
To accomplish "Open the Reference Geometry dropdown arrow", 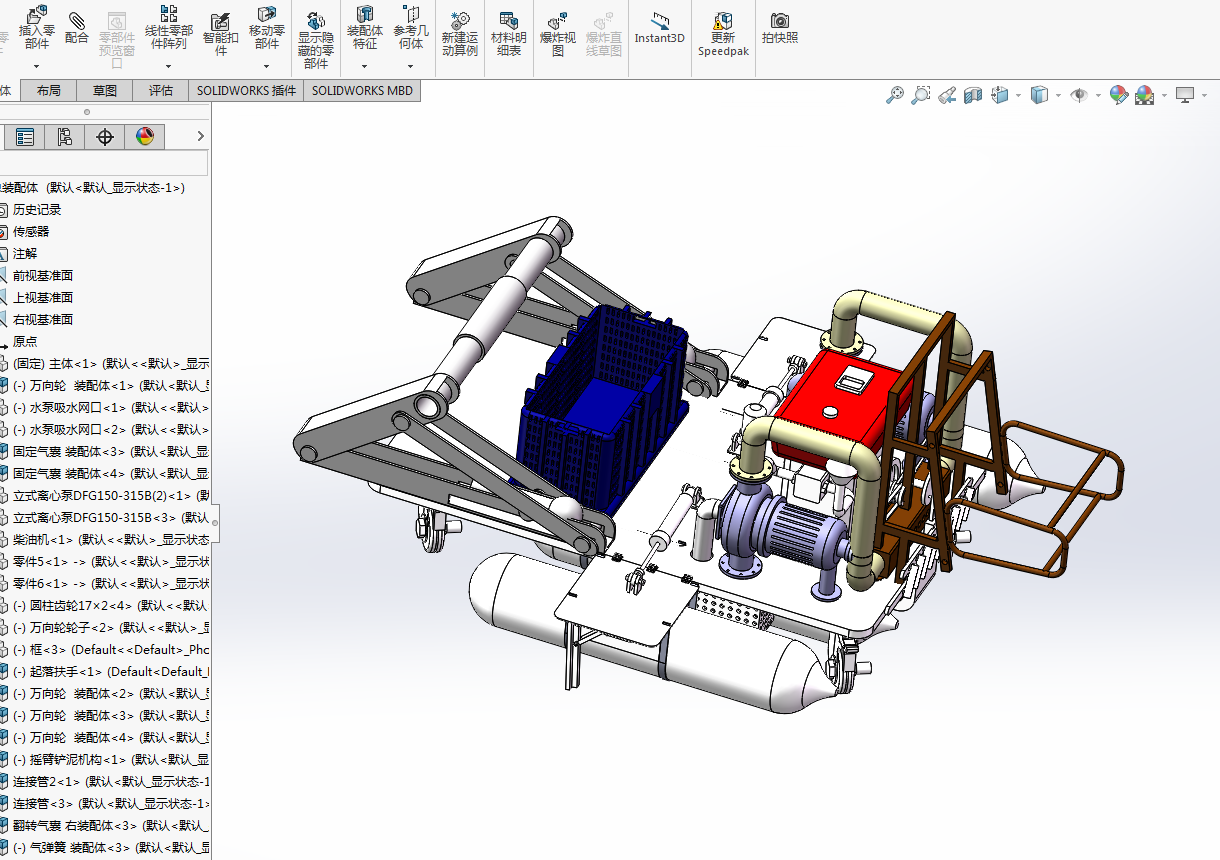I will pyautogui.click(x=411, y=67).
